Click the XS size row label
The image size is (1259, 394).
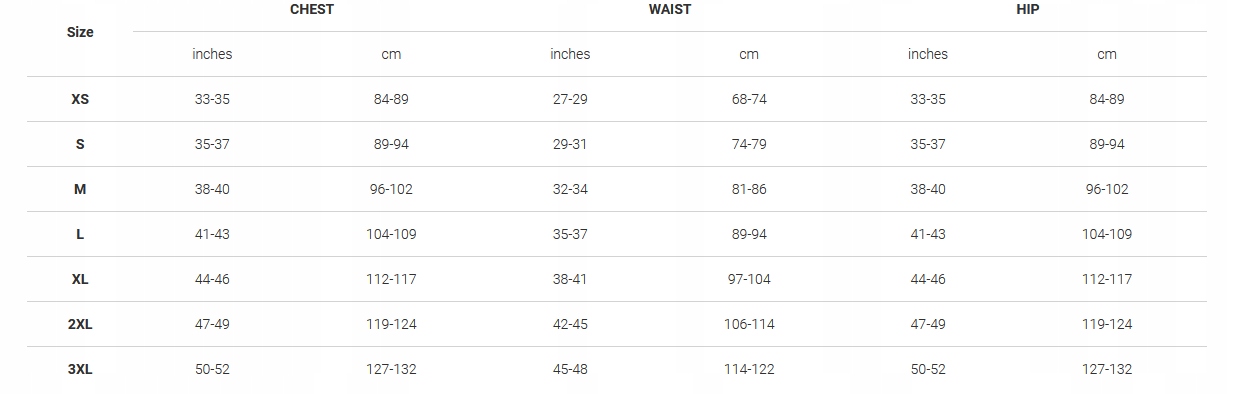(80, 100)
